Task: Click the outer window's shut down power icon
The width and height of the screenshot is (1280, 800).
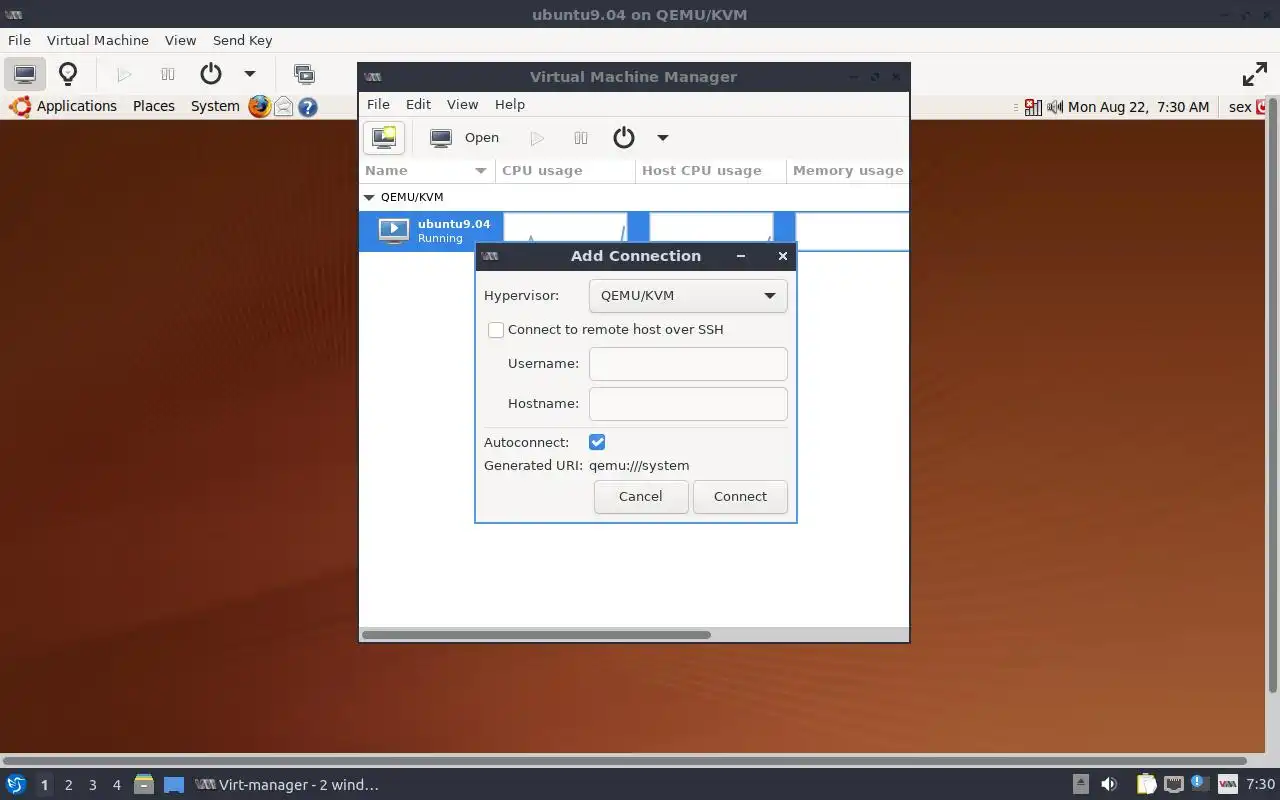Action: pyautogui.click(x=210, y=74)
